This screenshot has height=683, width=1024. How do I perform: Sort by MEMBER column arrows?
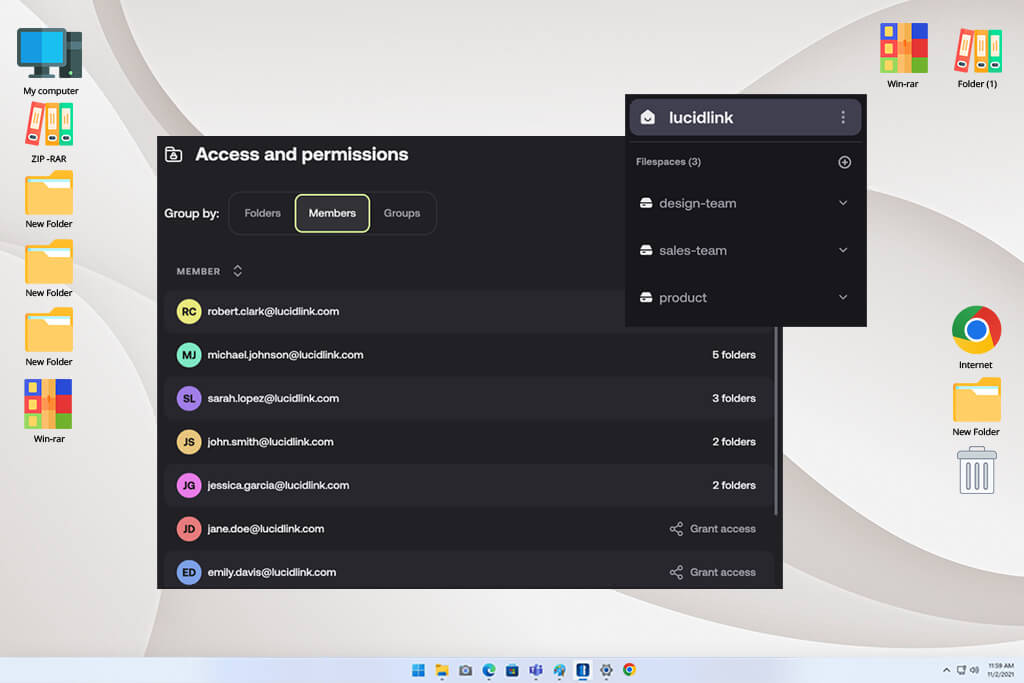(238, 271)
